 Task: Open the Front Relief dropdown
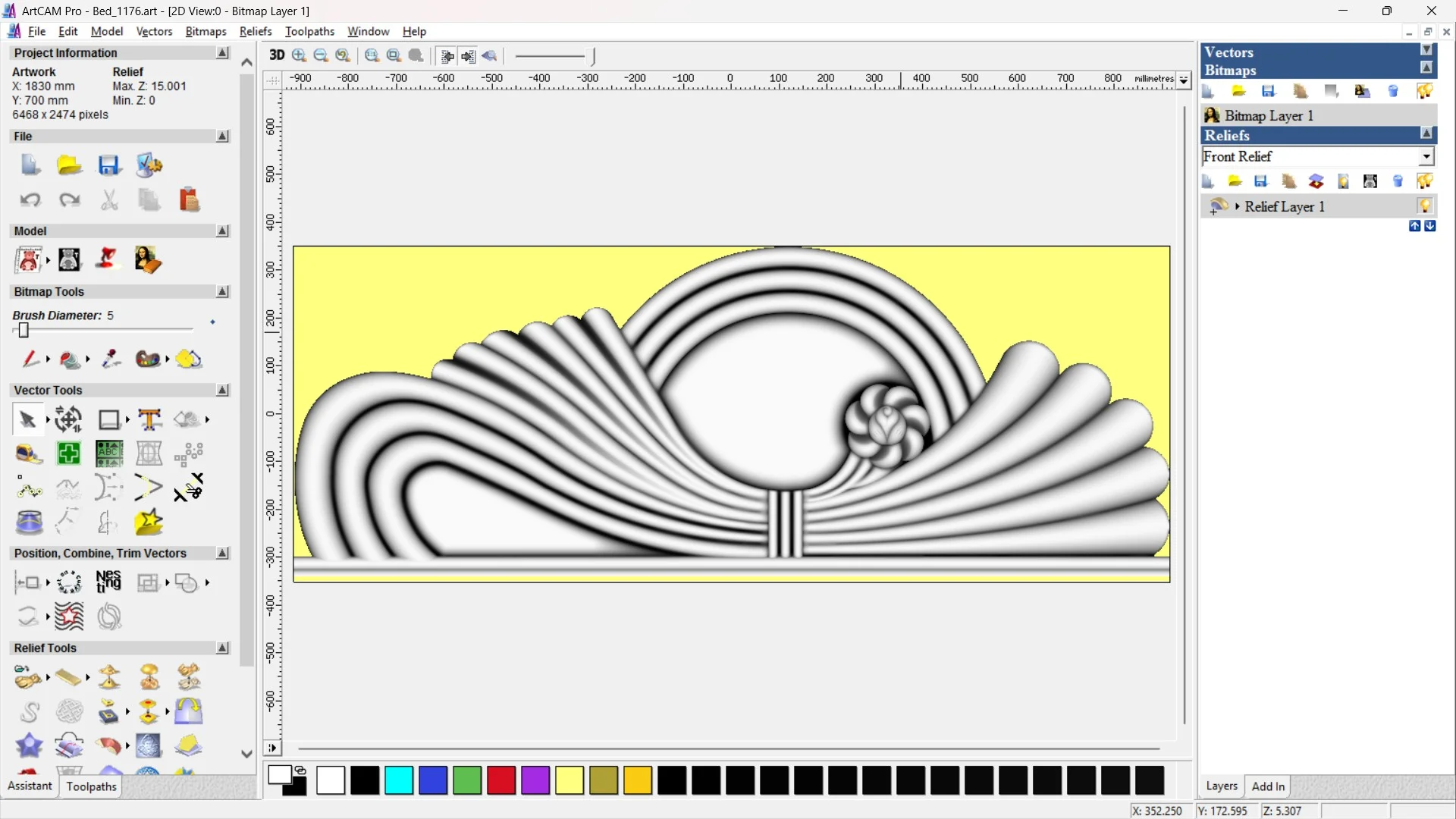pos(1426,156)
